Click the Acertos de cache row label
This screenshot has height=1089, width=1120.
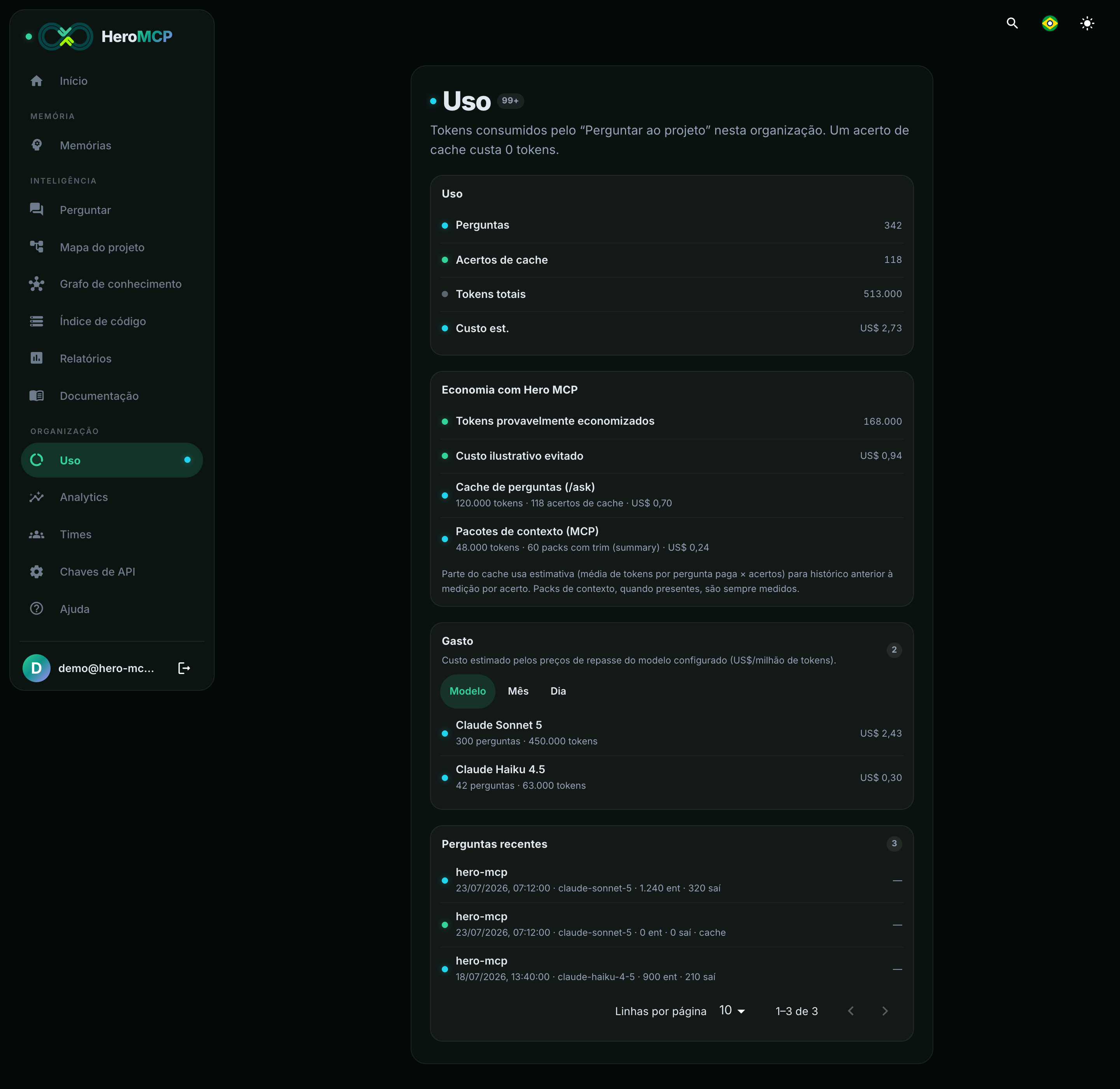click(502, 260)
